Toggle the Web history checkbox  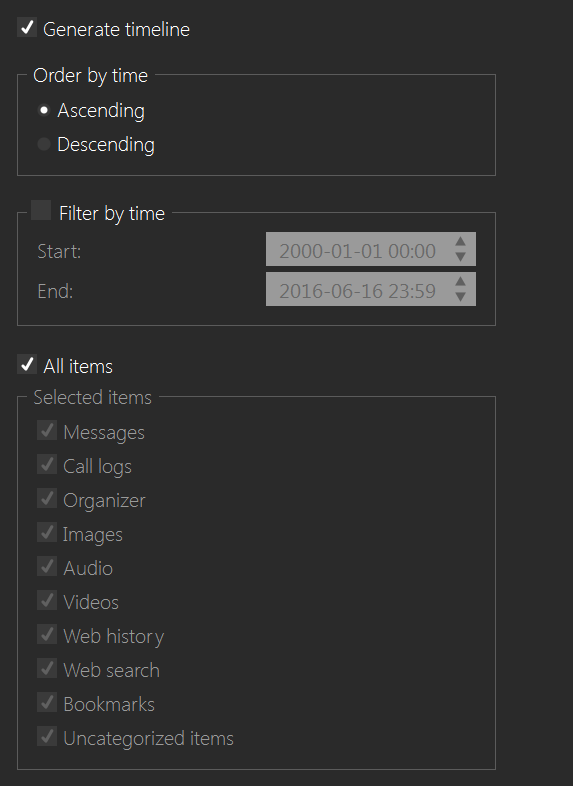click(x=47, y=635)
